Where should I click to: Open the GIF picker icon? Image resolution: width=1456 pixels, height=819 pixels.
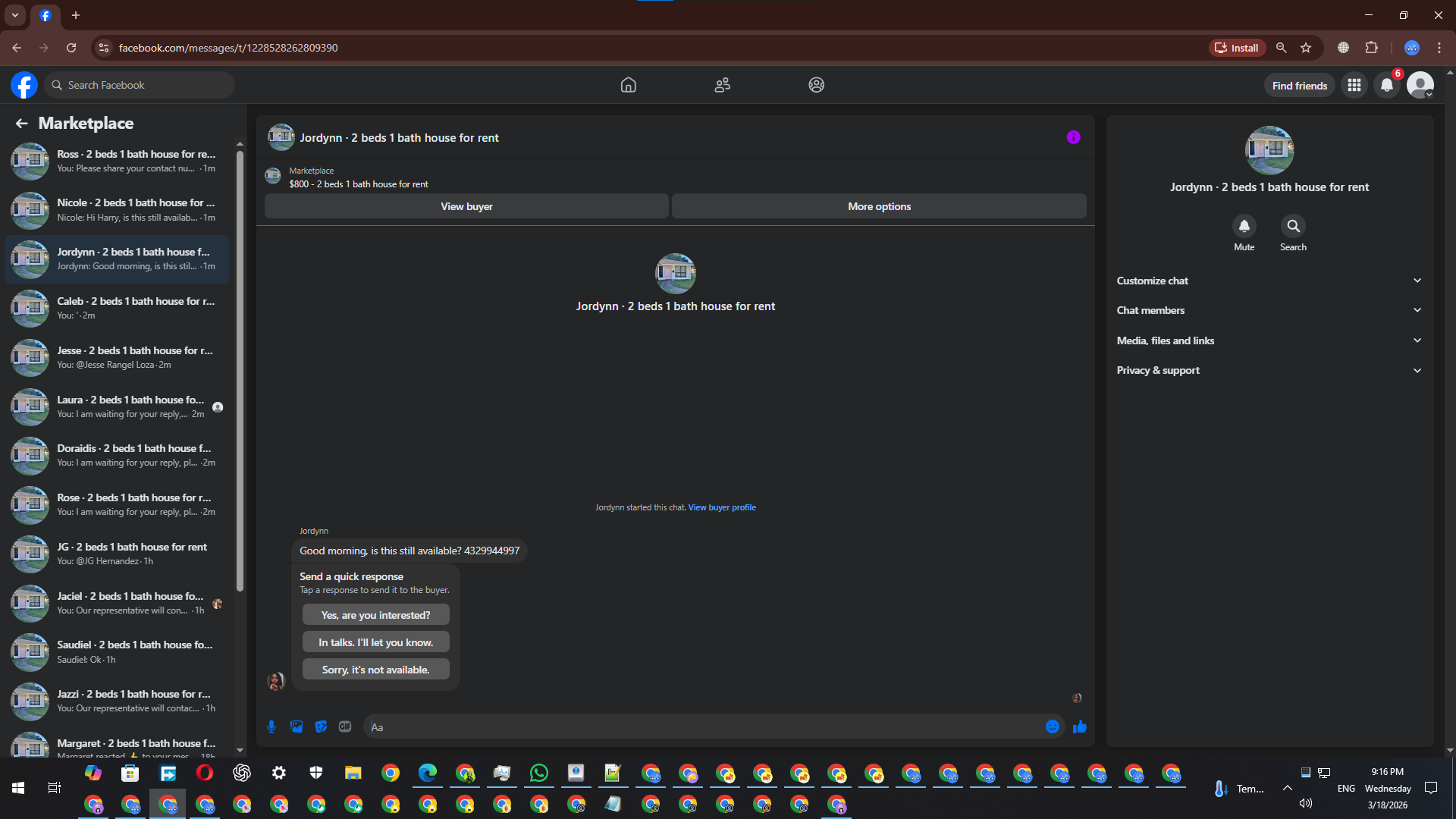pos(345,726)
